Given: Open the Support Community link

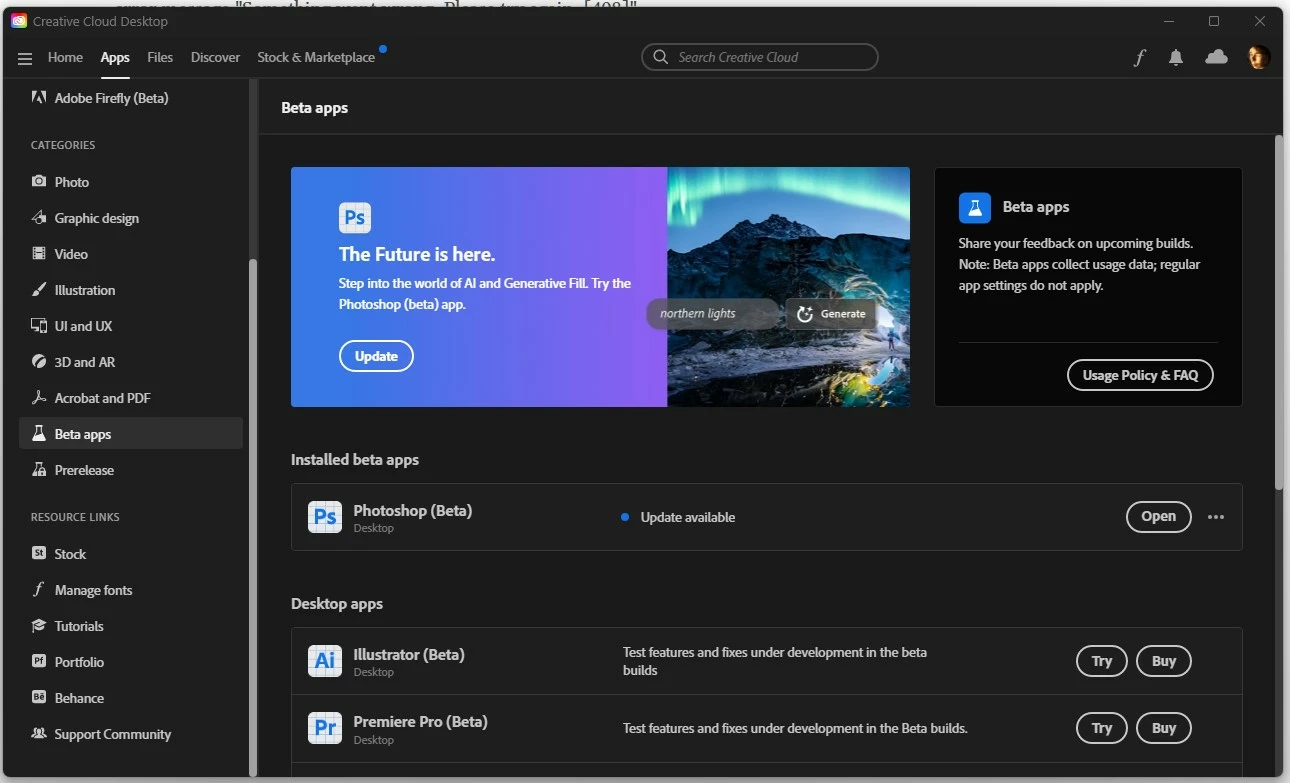Looking at the screenshot, I should coord(131,734).
